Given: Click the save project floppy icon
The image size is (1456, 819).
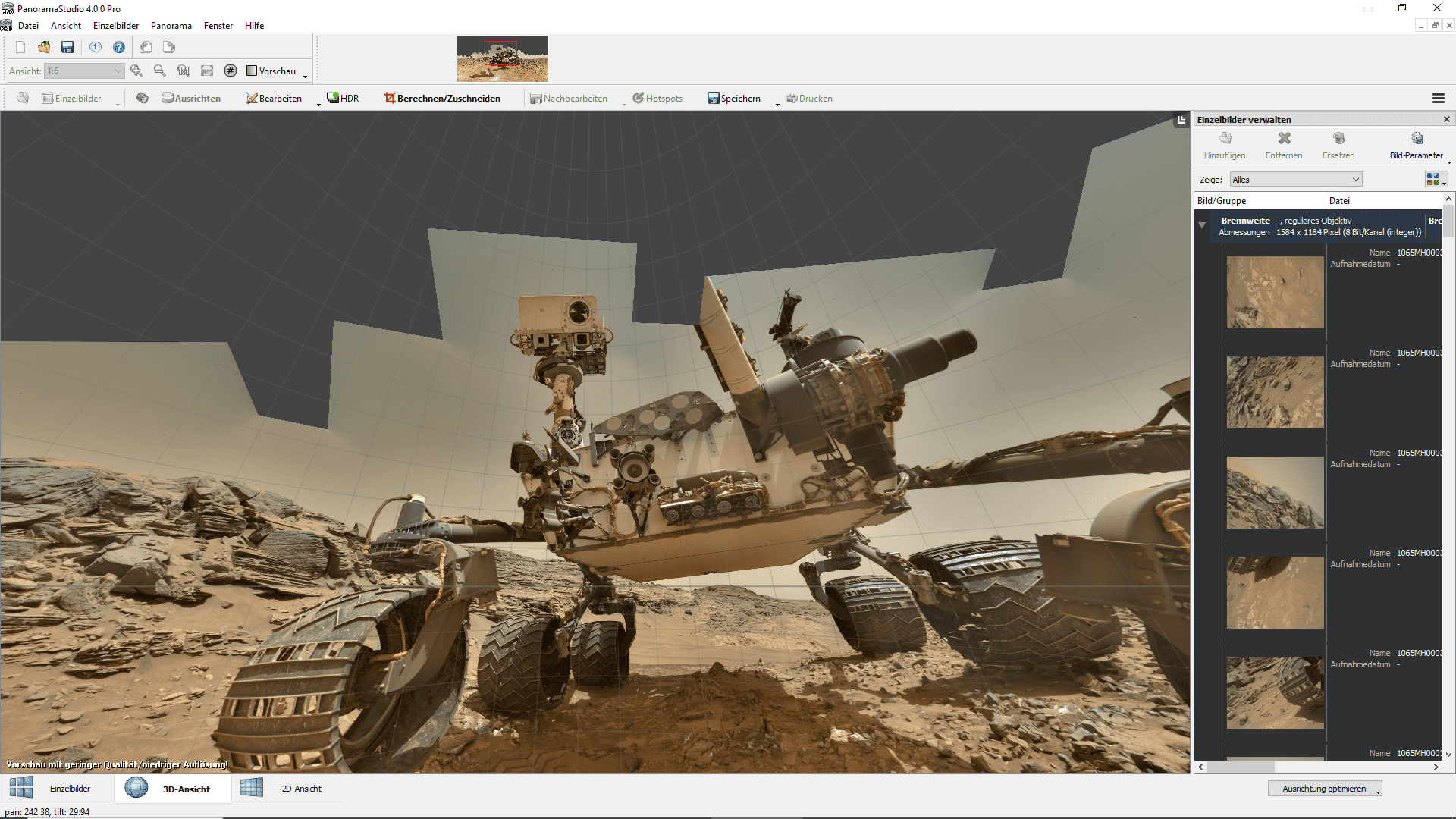Looking at the screenshot, I should (67, 47).
